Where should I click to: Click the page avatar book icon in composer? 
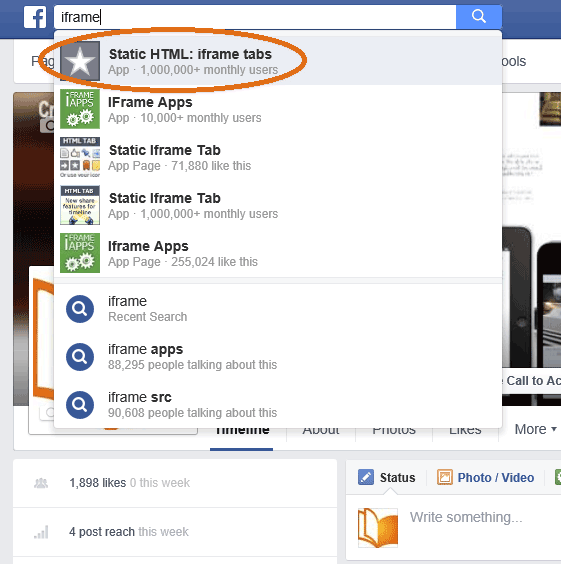click(x=378, y=528)
